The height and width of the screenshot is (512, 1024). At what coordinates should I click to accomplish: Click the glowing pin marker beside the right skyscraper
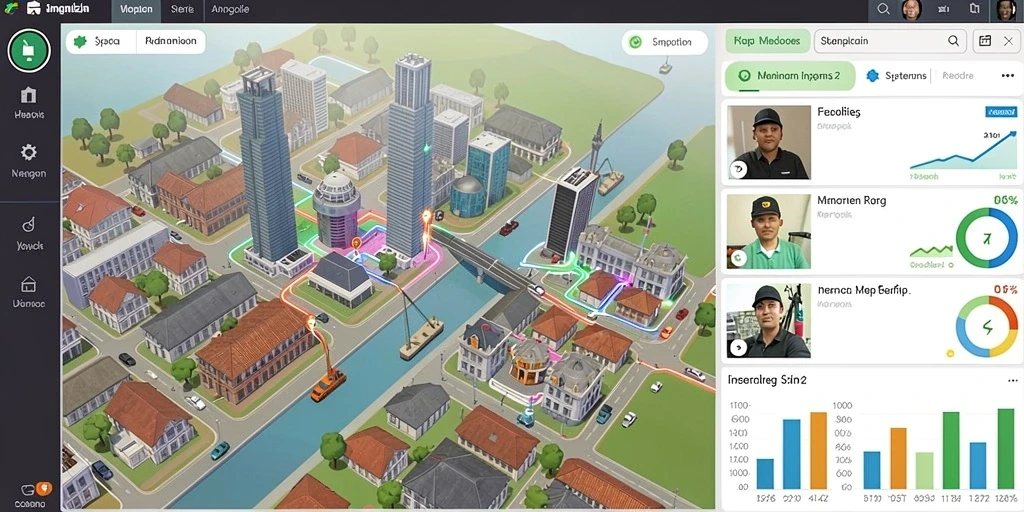[427, 217]
